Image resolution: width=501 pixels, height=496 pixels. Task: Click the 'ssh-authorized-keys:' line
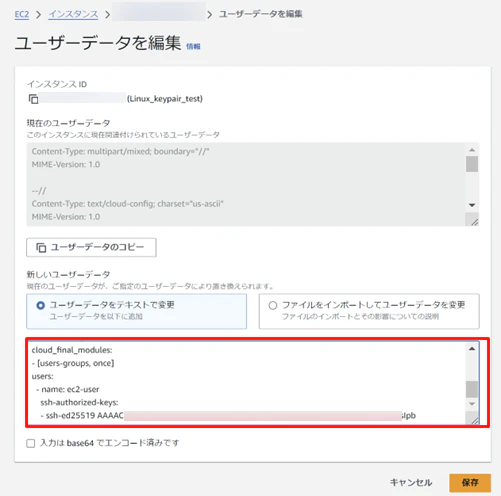(79, 403)
